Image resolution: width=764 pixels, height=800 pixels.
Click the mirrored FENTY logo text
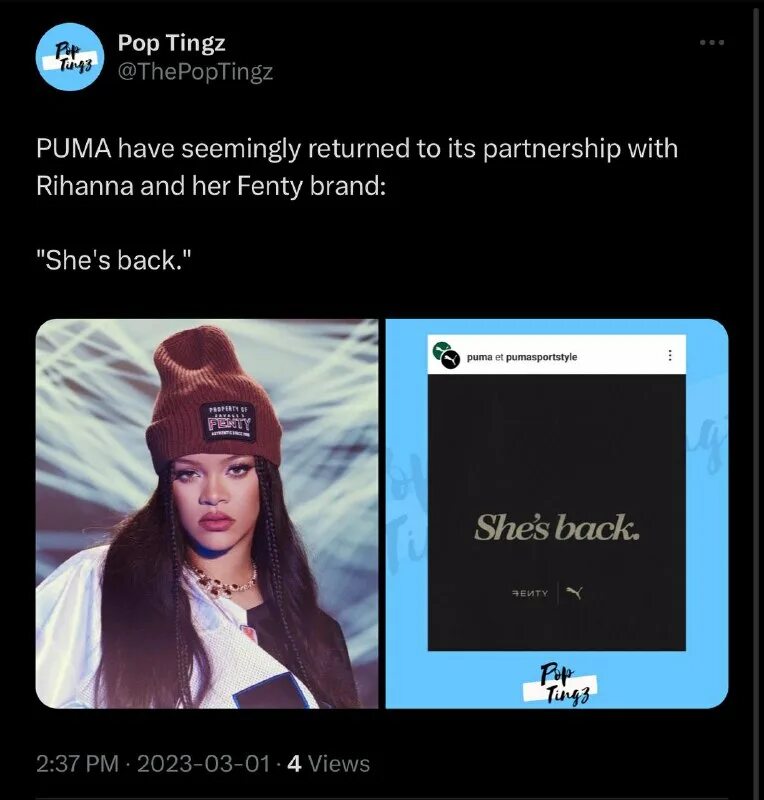point(530,593)
